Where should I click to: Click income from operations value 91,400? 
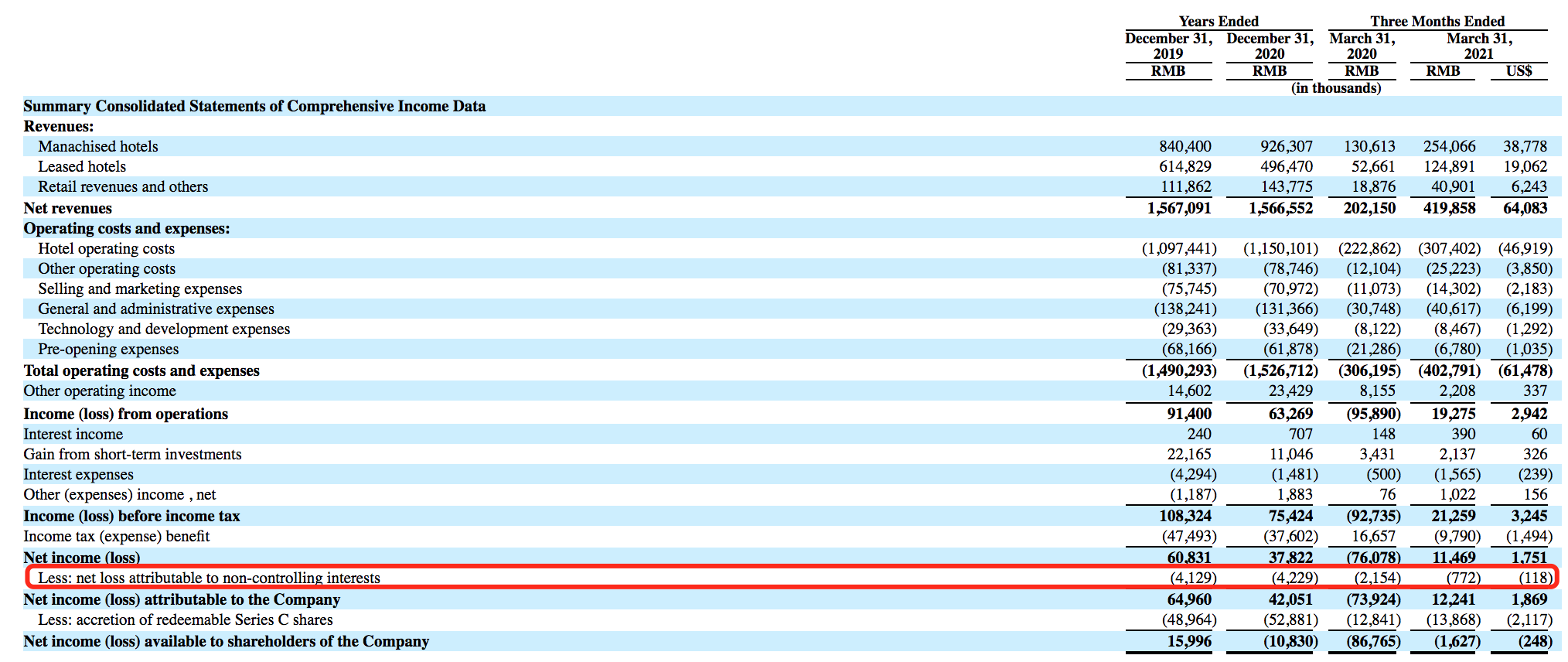pyautogui.click(x=1189, y=414)
